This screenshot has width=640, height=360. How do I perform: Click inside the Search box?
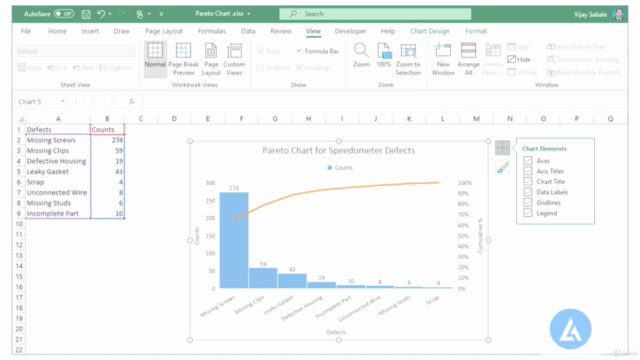(375, 14)
